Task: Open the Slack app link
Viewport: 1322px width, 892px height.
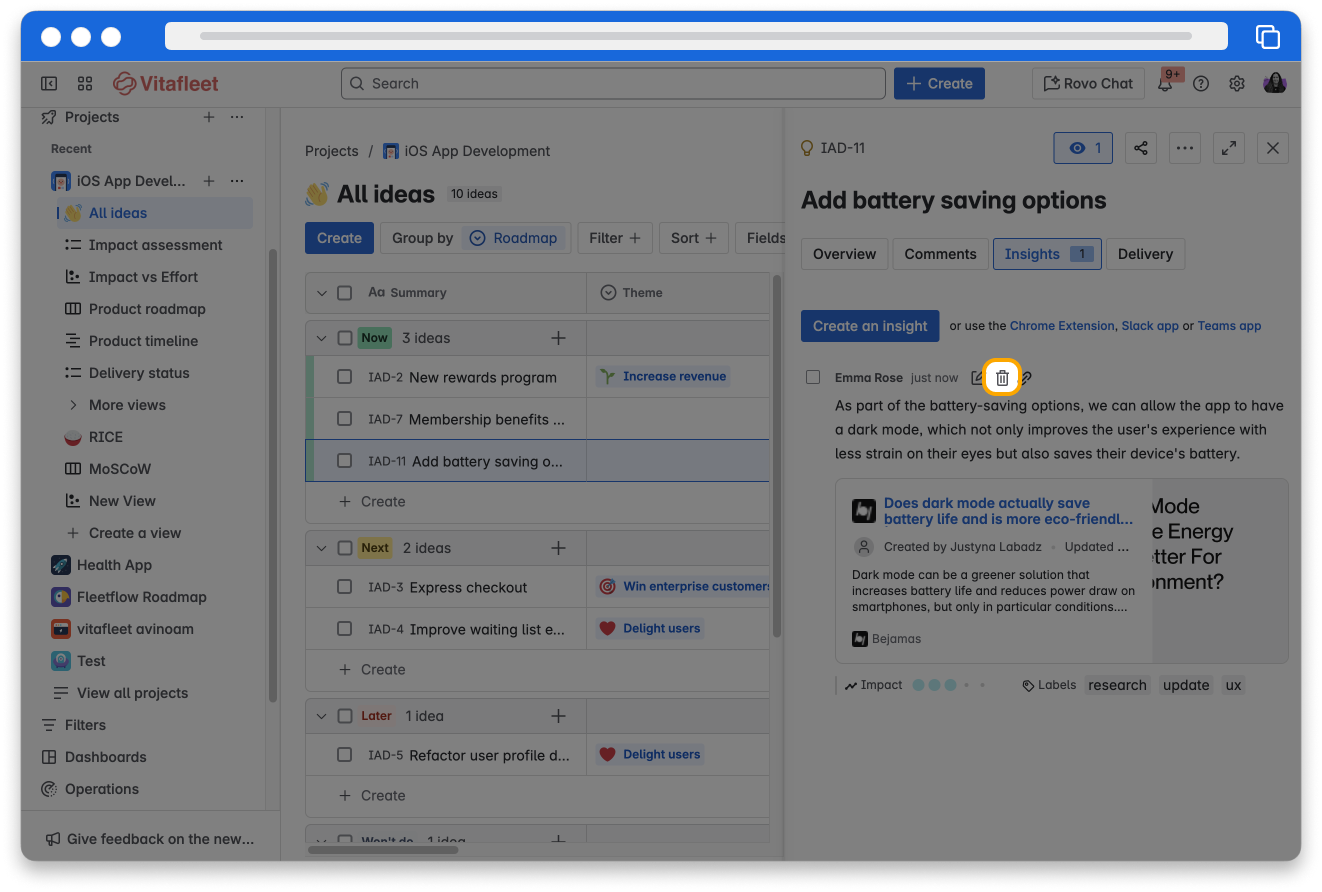Action: click(x=1150, y=326)
